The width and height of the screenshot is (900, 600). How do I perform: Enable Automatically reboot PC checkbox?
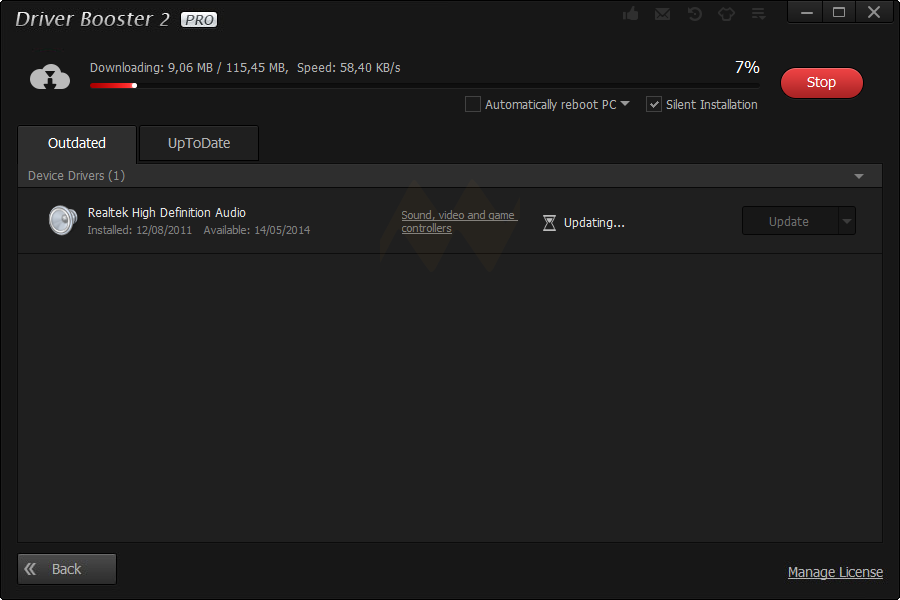472,104
